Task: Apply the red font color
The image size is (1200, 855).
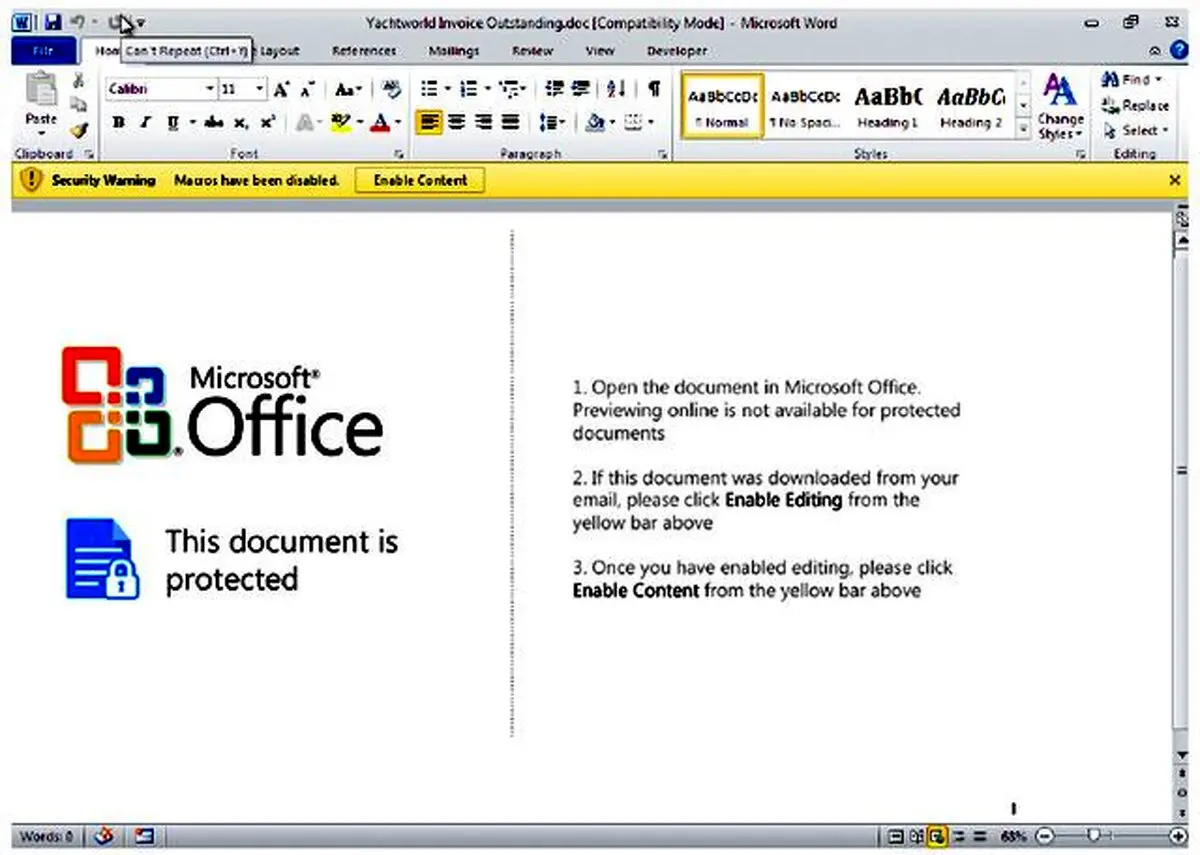Action: [379, 122]
